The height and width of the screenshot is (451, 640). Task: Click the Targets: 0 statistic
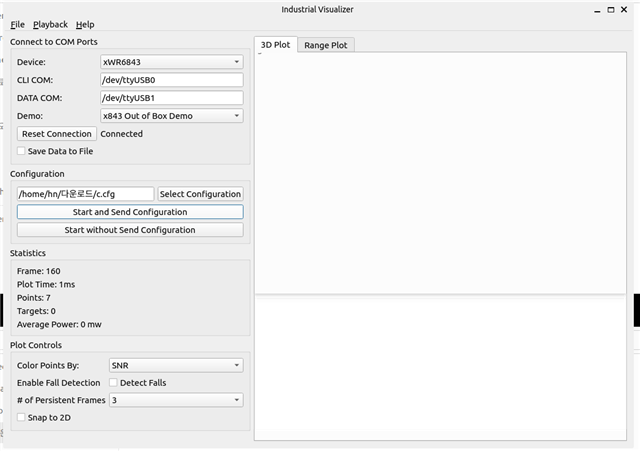click(x=36, y=311)
